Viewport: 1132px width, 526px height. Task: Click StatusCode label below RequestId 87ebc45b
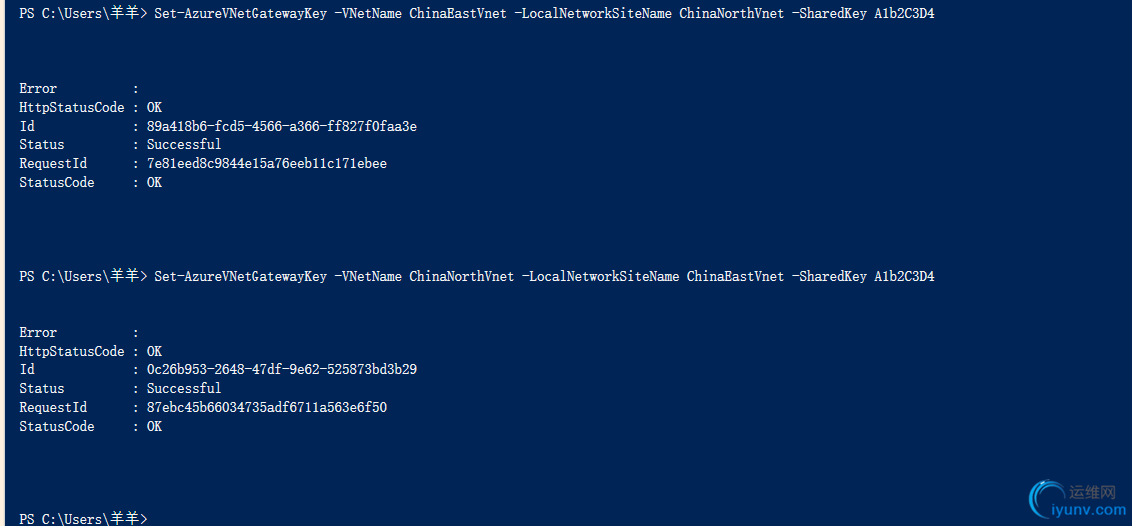(57, 426)
